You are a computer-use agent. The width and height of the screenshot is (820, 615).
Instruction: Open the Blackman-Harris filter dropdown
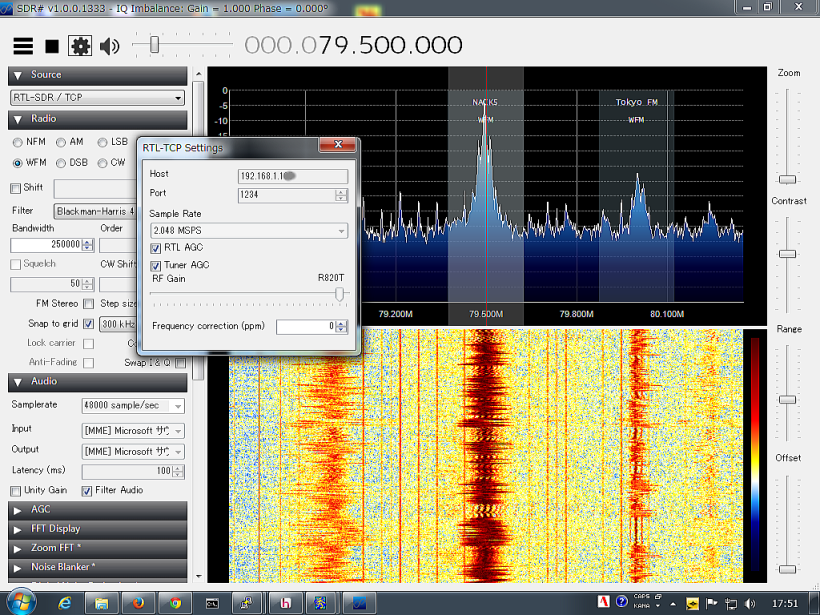95,211
